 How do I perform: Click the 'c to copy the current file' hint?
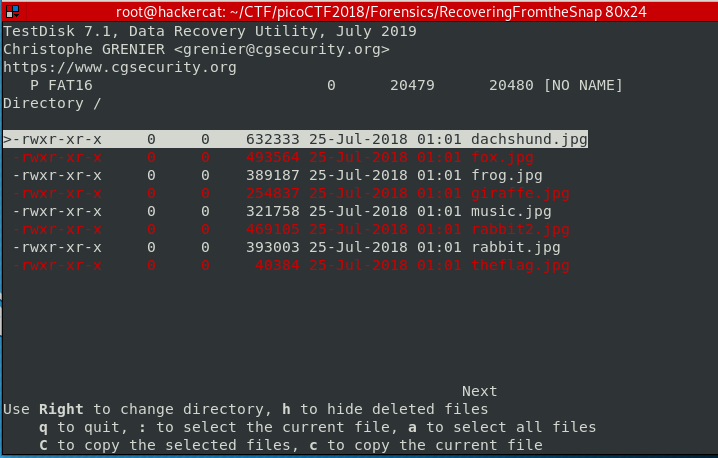(x=426, y=445)
